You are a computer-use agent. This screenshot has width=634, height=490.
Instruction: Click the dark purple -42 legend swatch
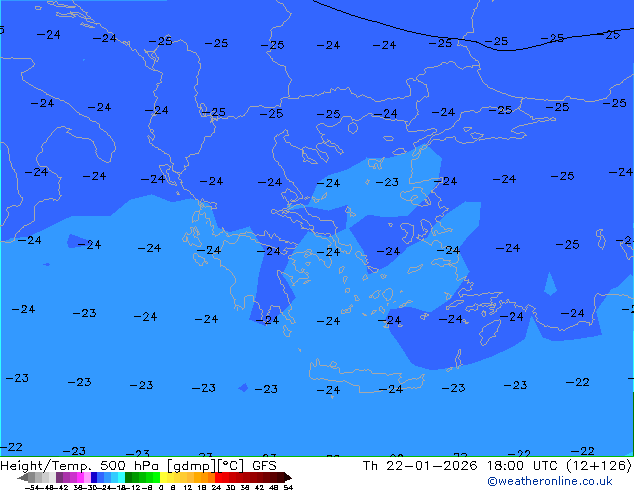59,477
